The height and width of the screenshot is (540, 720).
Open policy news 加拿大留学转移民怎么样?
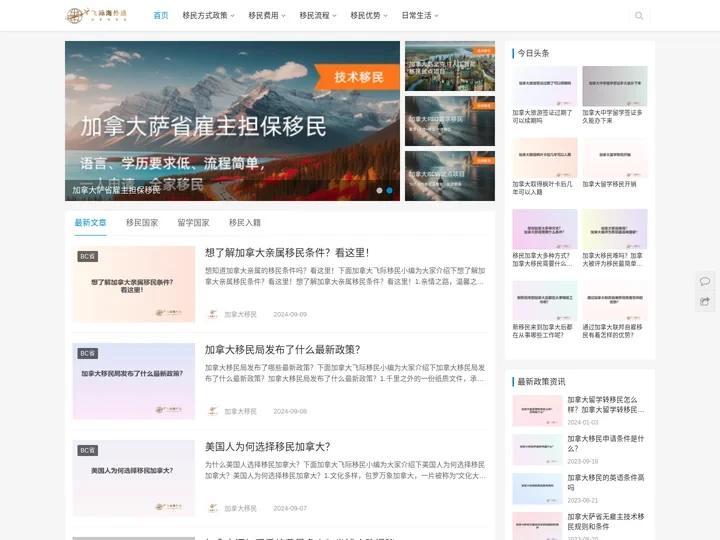(x=606, y=405)
